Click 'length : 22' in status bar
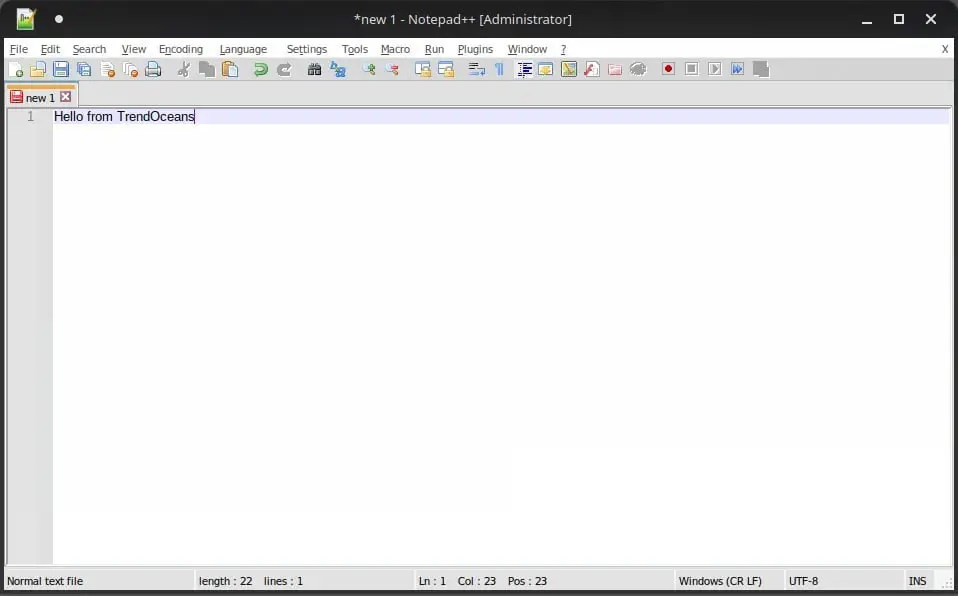The image size is (958, 596). (225, 581)
